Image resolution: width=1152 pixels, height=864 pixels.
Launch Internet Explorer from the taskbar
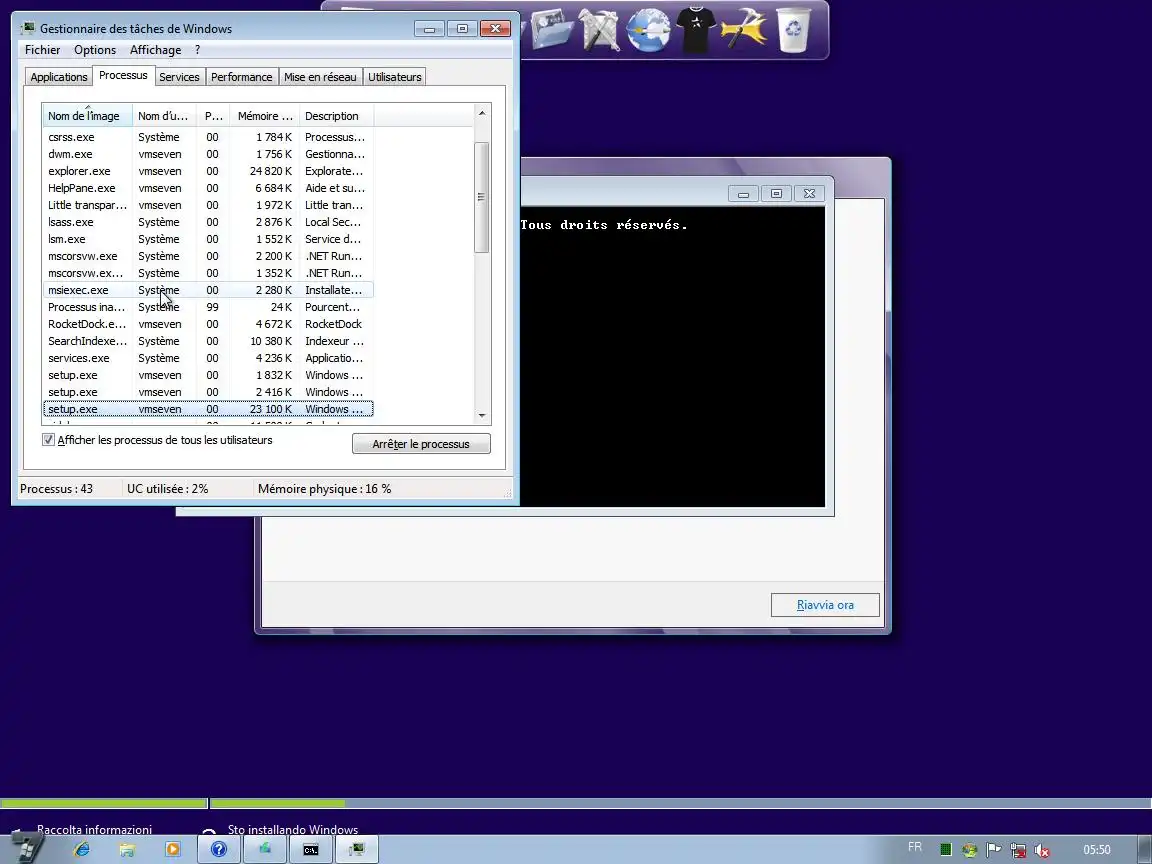(82, 849)
